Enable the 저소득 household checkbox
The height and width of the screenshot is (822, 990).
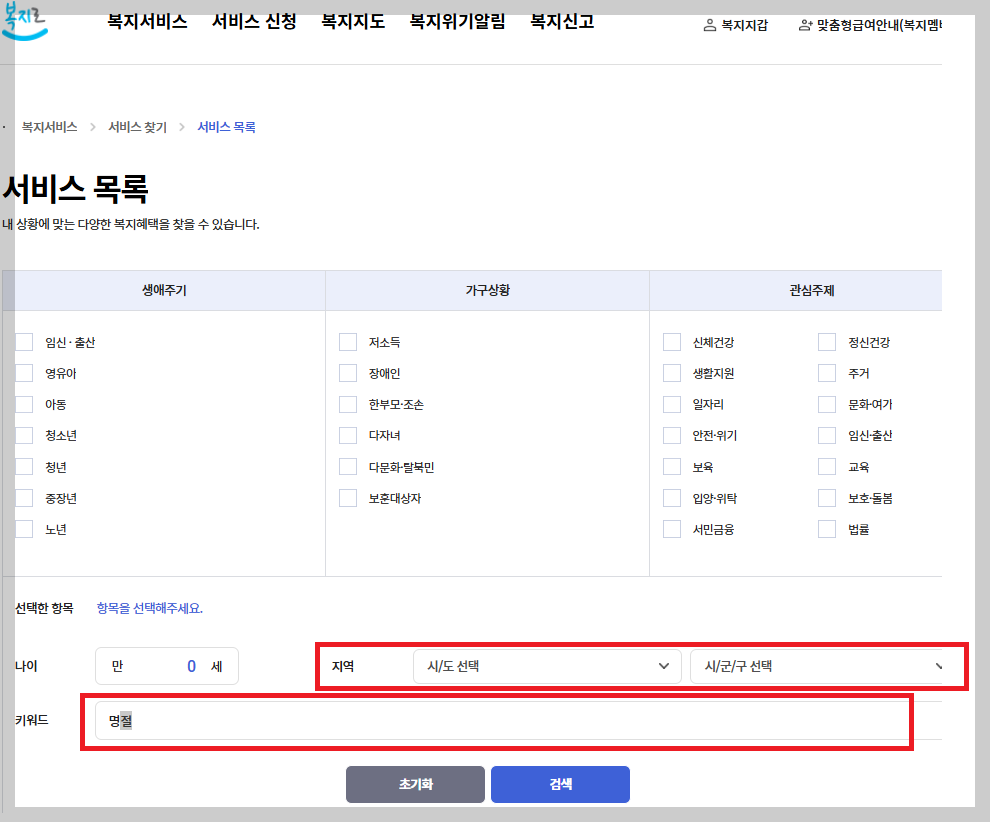click(x=348, y=341)
